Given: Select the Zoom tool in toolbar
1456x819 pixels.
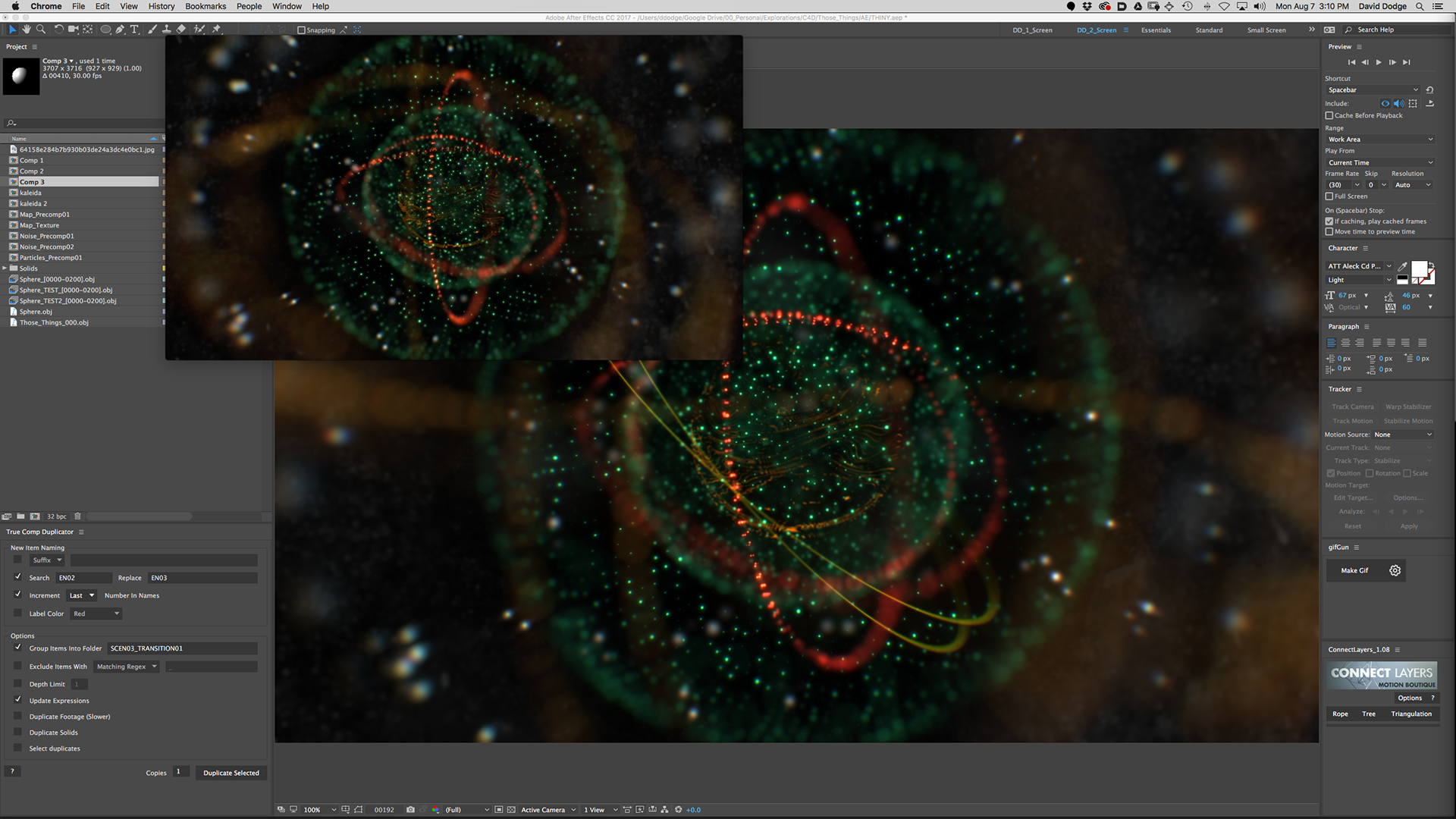Looking at the screenshot, I should [x=41, y=30].
